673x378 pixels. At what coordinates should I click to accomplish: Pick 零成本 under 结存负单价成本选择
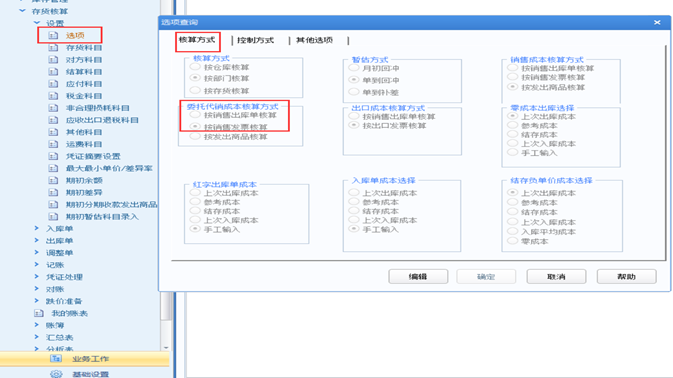click(512, 241)
